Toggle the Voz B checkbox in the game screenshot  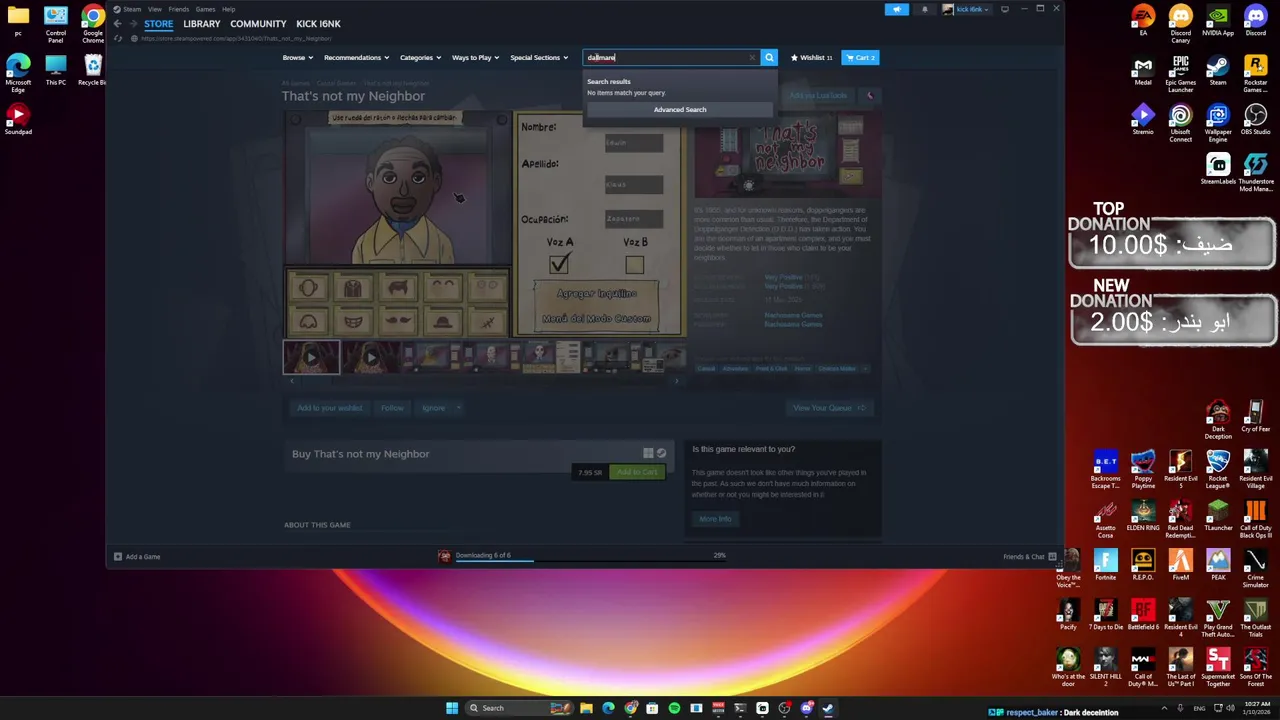[634, 264]
